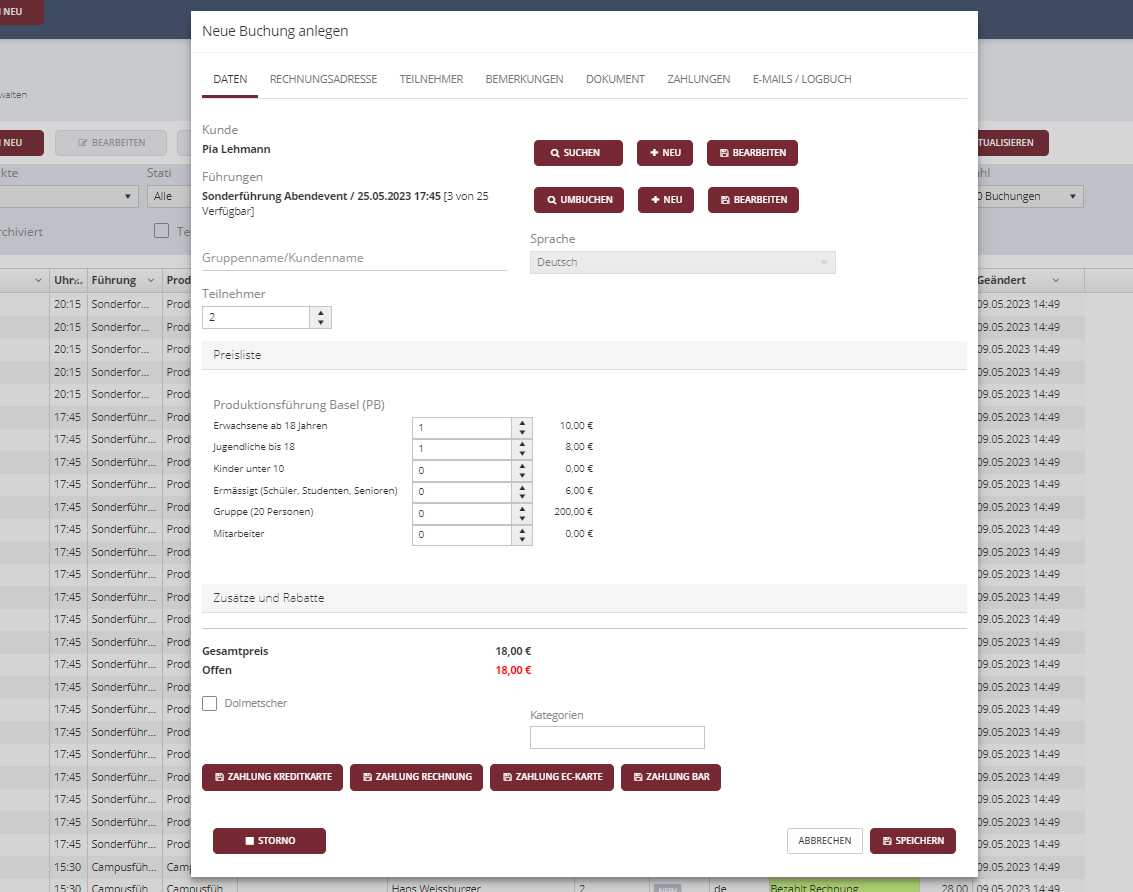Choose Zahlung EC-Karte payment button
The height and width of the screenshot is (892, 1133).
[551, 777]
